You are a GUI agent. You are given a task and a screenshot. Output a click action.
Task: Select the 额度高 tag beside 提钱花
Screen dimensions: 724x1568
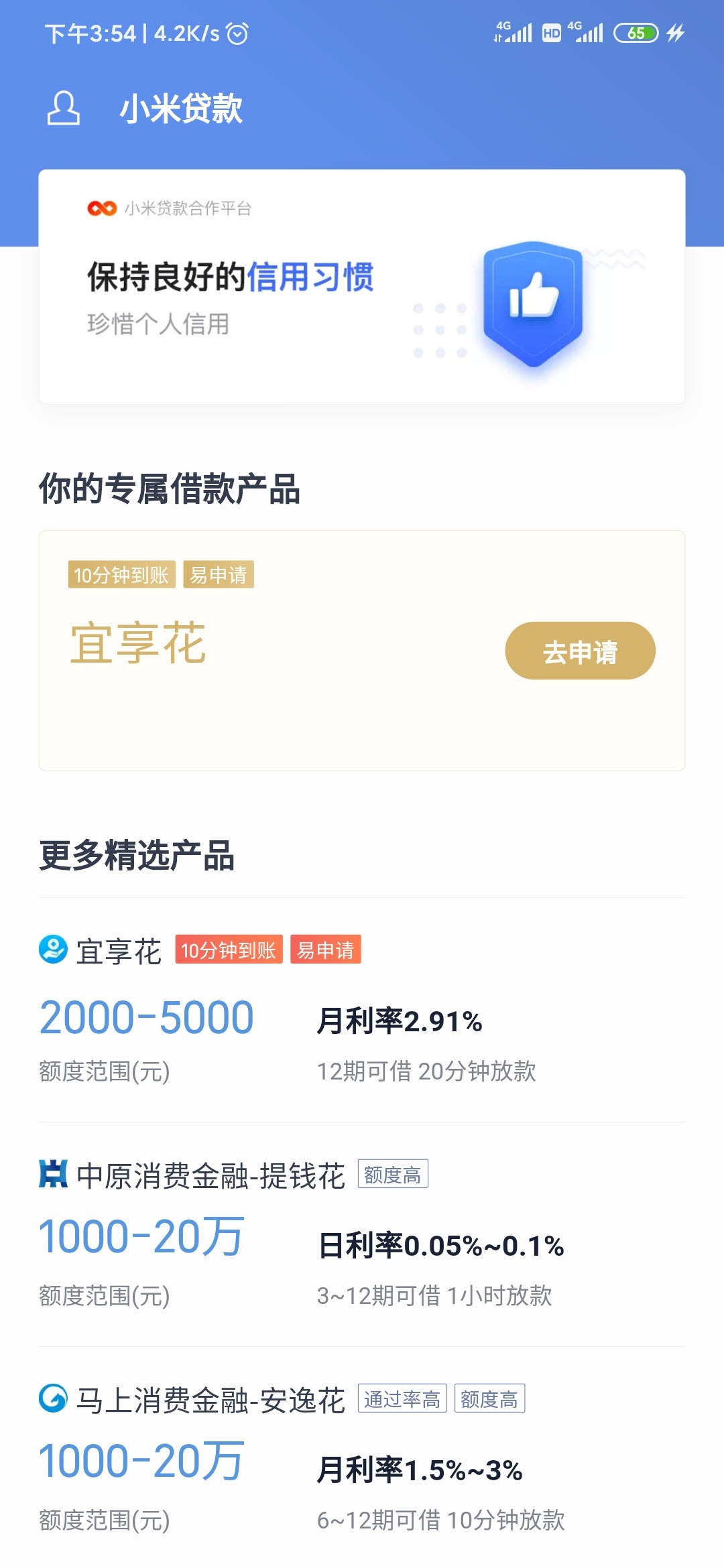[x=393, y=1174]
